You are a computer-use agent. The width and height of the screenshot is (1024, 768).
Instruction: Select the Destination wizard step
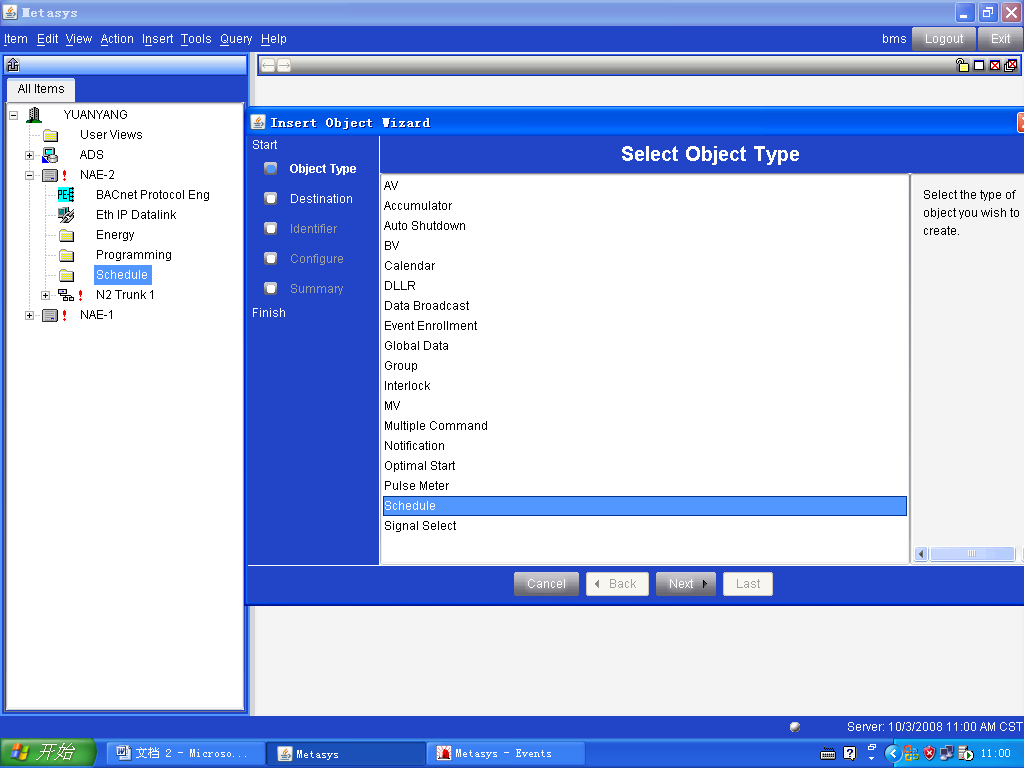(x=321, y=199)
